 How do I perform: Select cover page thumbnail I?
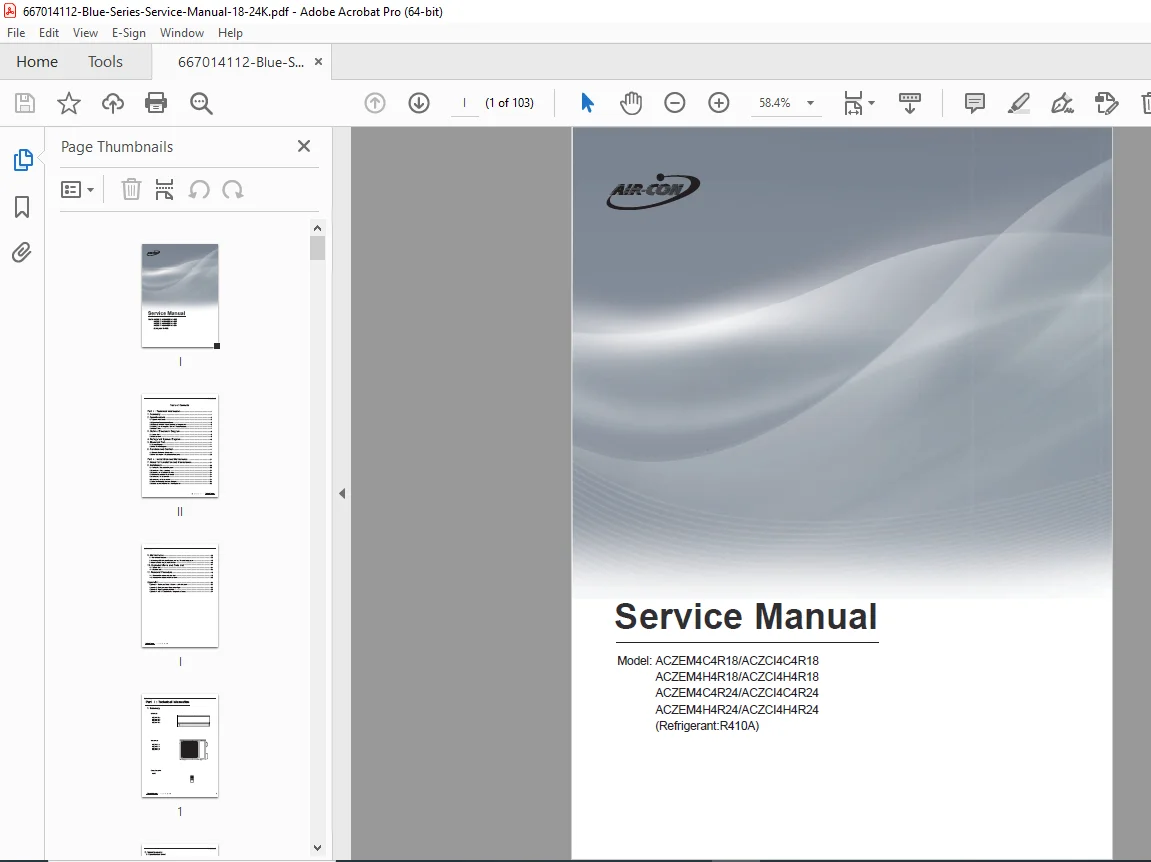(180, 296)
